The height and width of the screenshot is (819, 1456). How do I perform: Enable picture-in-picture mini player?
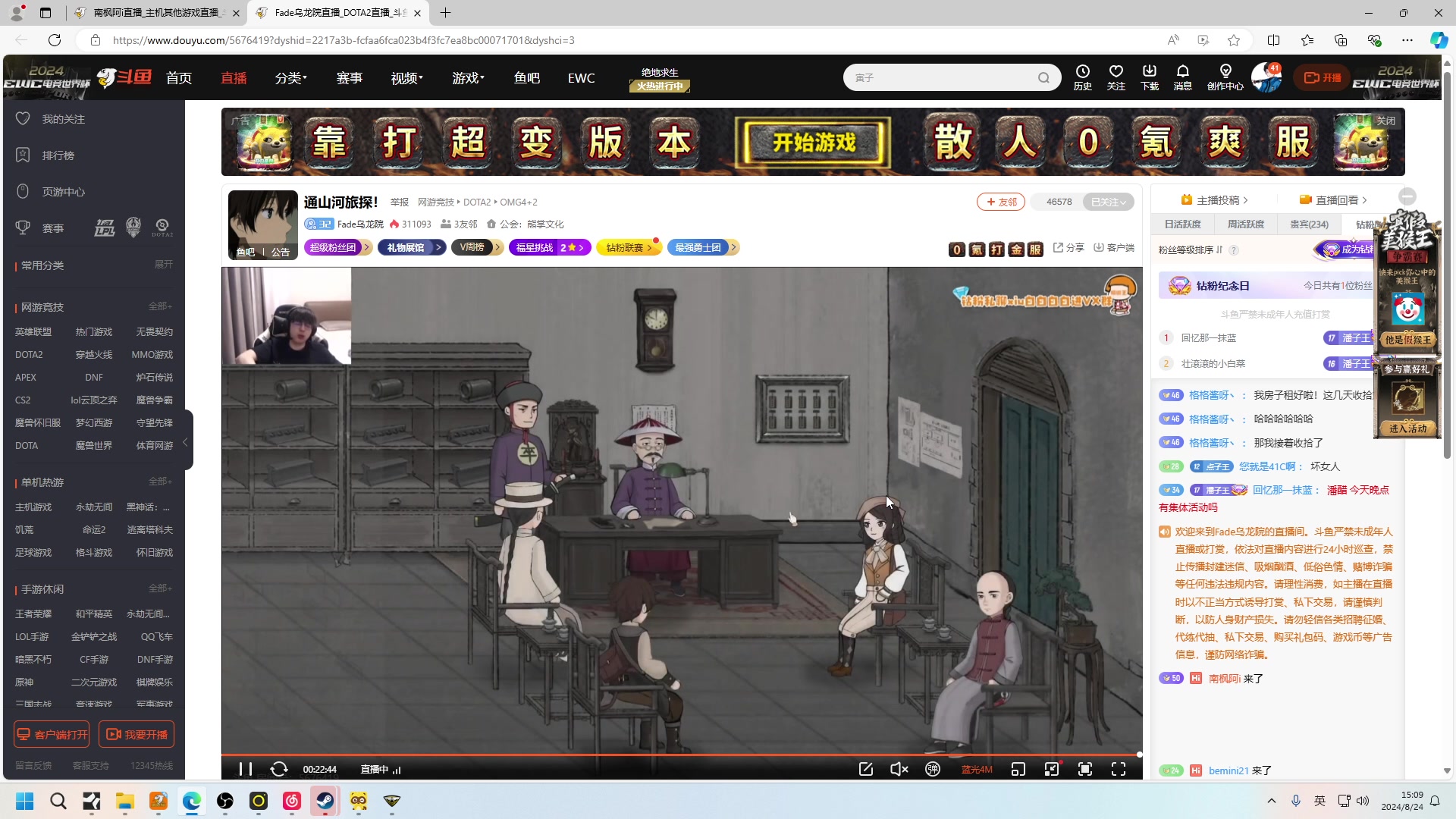[1018, 769]
